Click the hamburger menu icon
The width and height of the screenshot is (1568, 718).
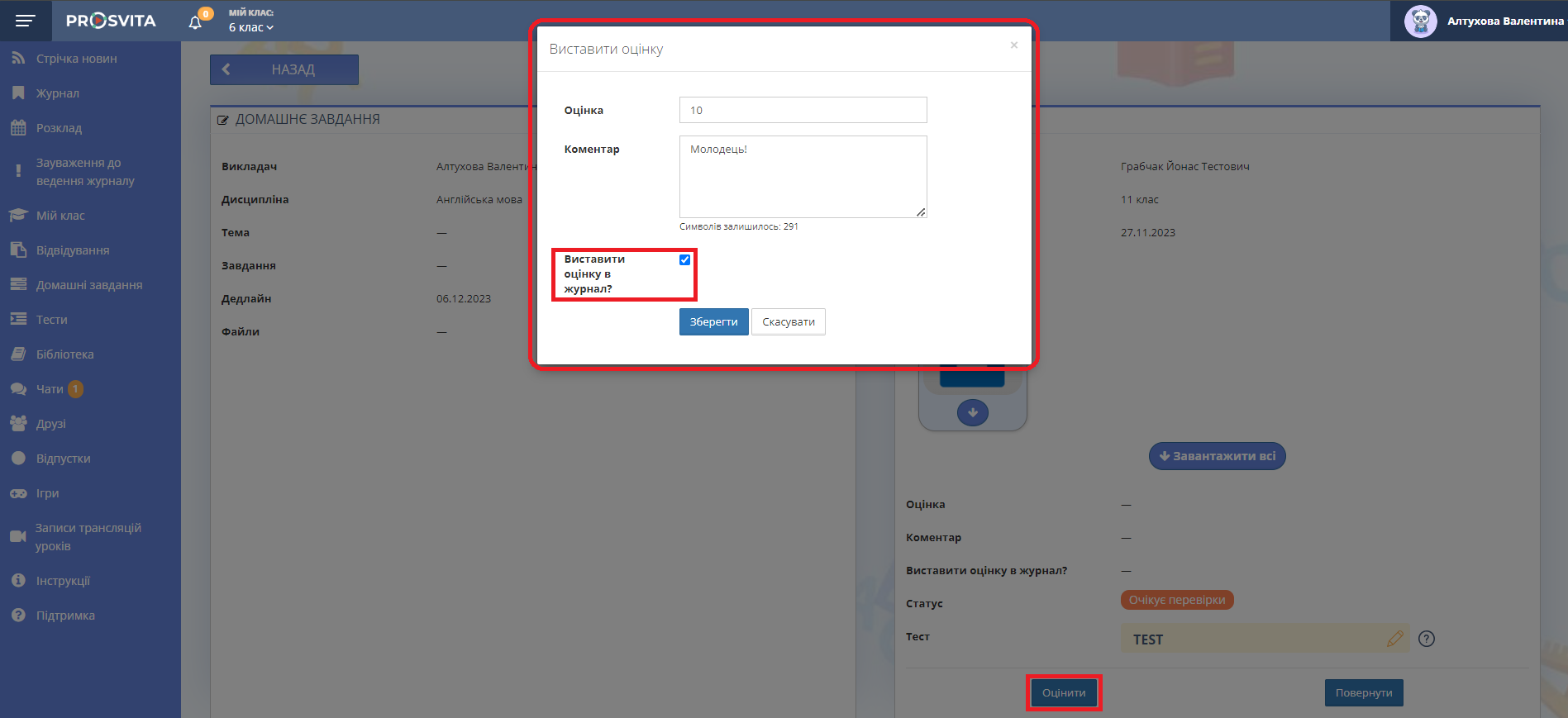tap(26, 21)
